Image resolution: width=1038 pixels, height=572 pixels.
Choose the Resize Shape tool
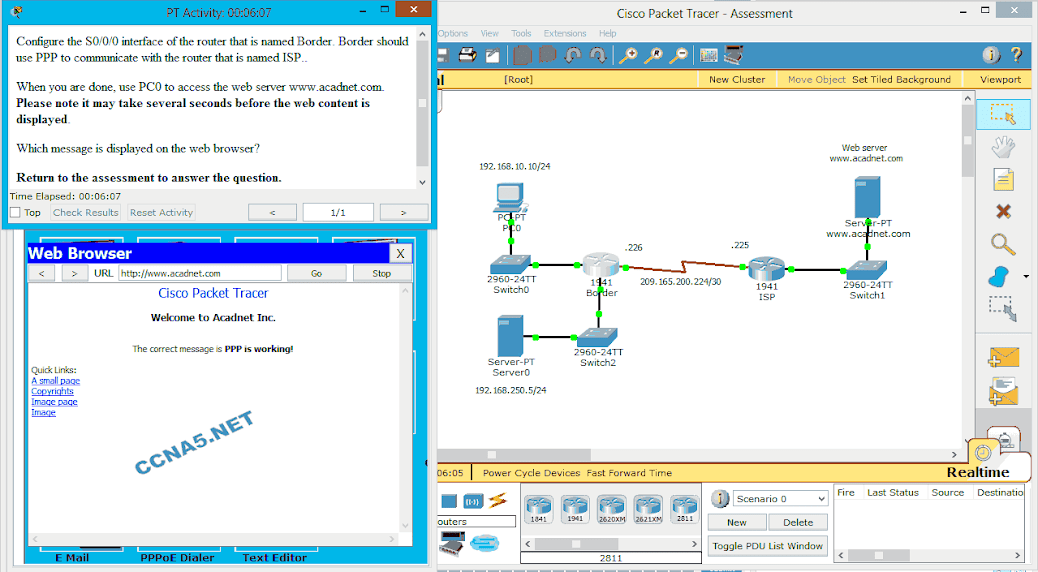click(x=1003, y=309)
